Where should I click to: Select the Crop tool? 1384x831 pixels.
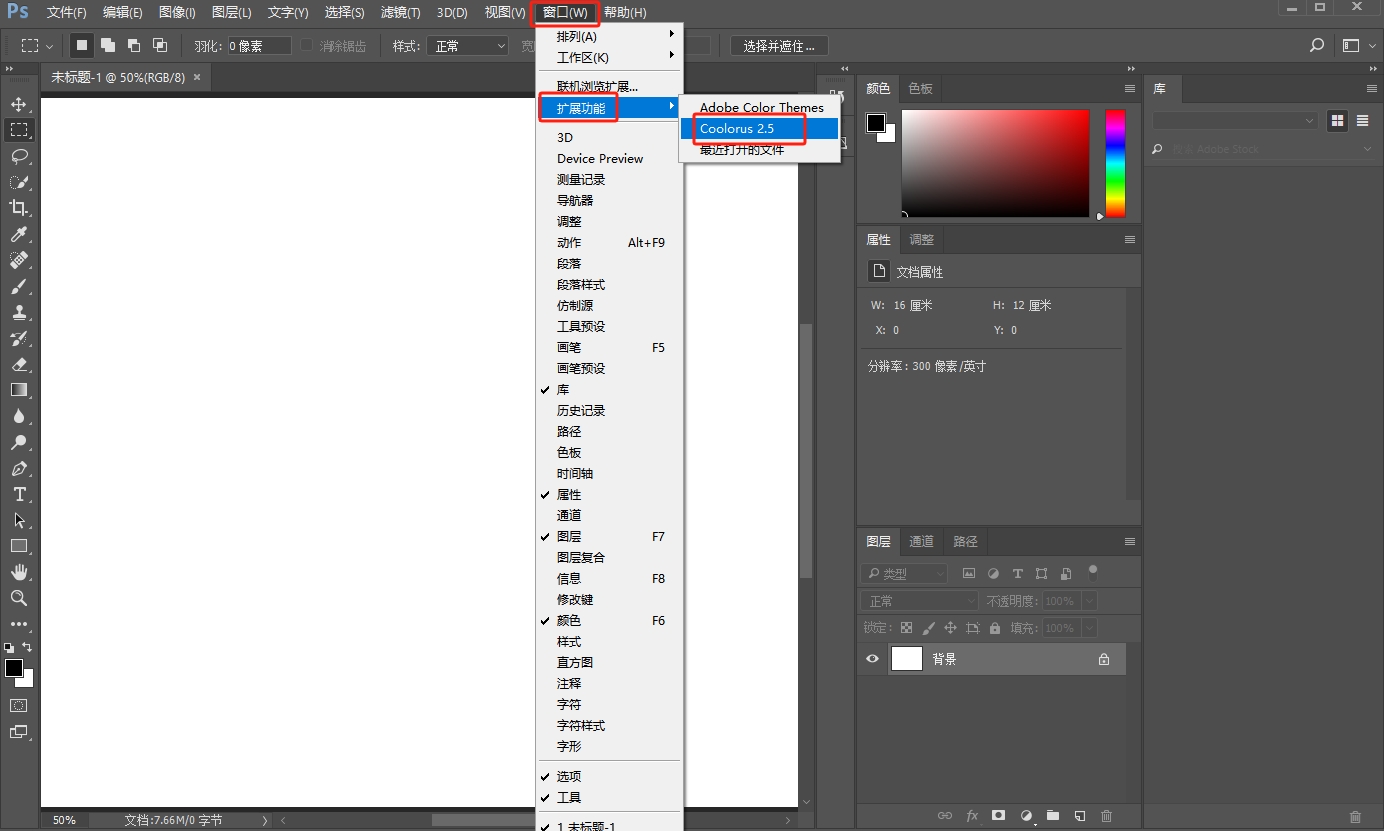point(18,208)
